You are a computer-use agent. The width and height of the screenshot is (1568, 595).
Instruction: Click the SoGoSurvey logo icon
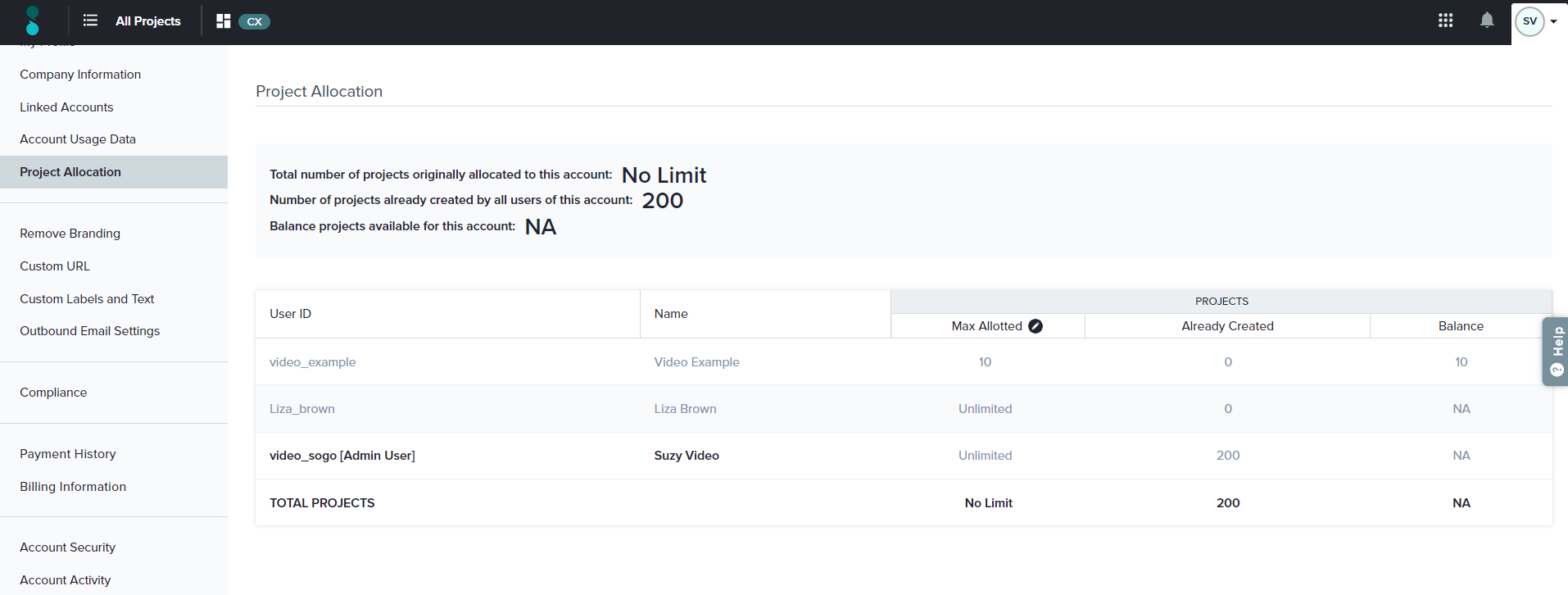click(32, 20)
